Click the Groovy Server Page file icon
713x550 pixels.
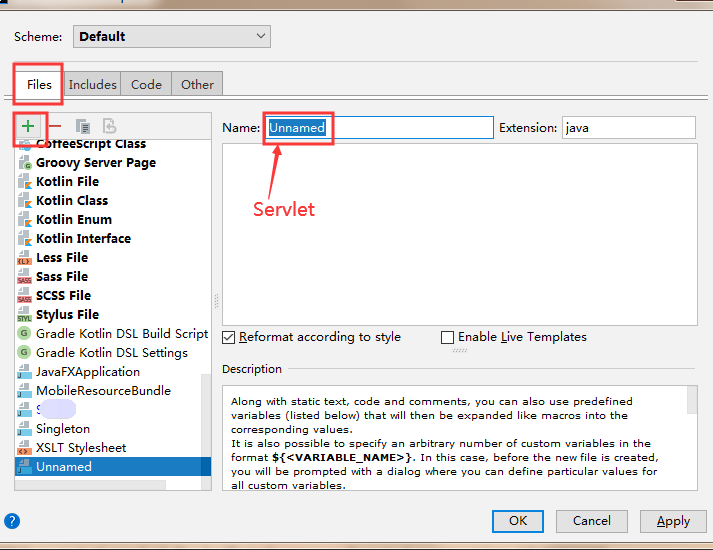pyautogui.click(x=25, y=162)
